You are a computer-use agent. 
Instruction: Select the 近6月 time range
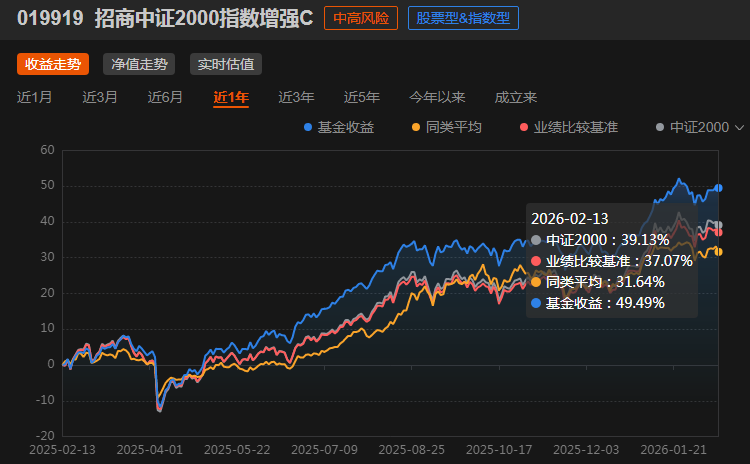coord(165,98)
